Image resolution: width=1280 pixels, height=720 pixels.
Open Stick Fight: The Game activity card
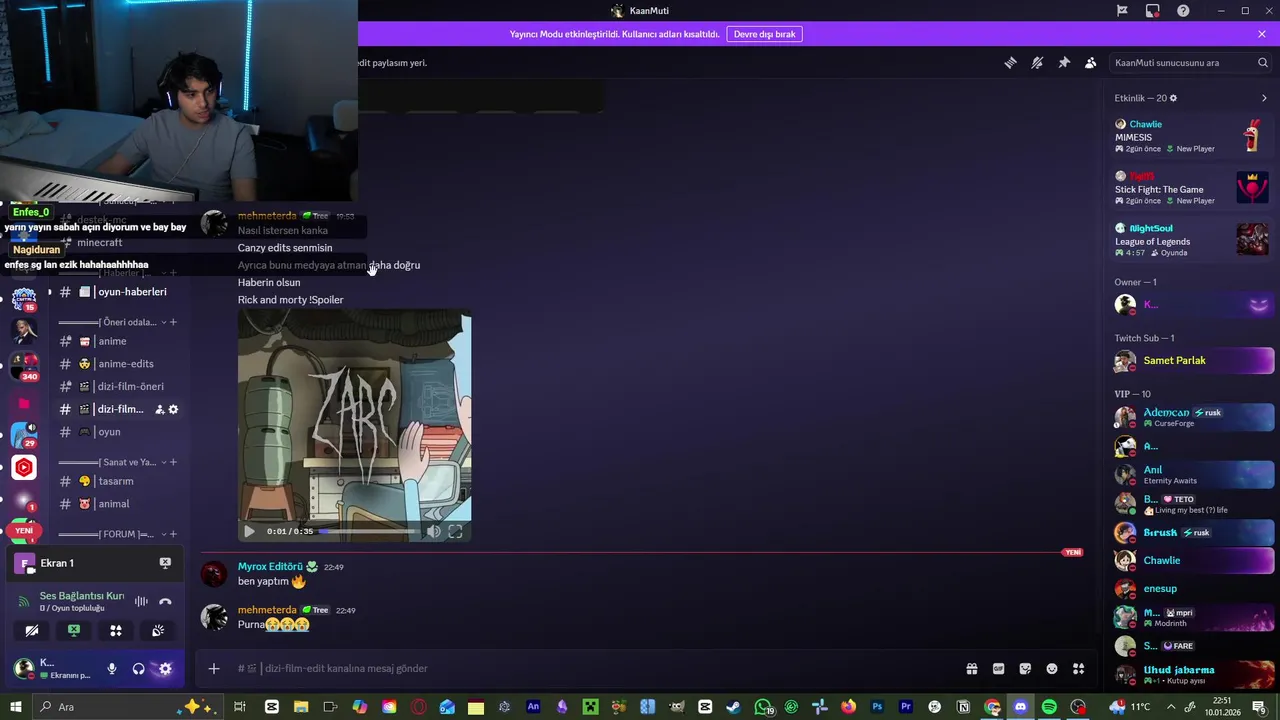tap(1192, 188)
